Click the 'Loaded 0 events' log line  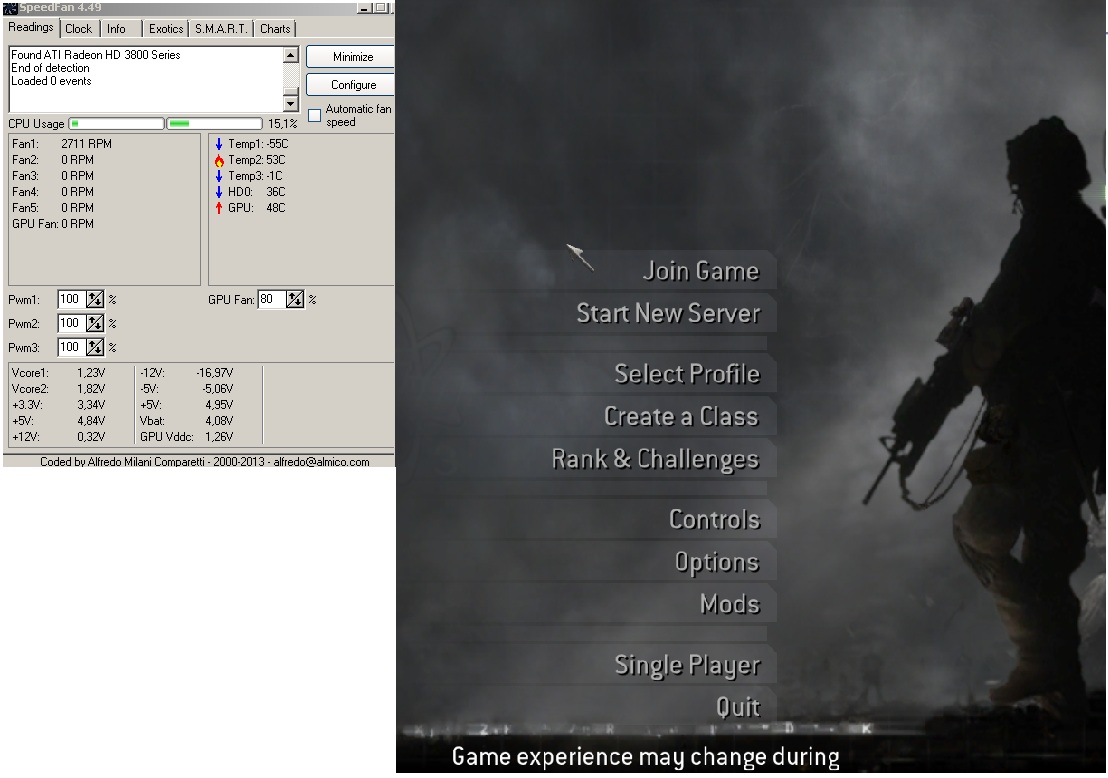click(x=51, y=81)
